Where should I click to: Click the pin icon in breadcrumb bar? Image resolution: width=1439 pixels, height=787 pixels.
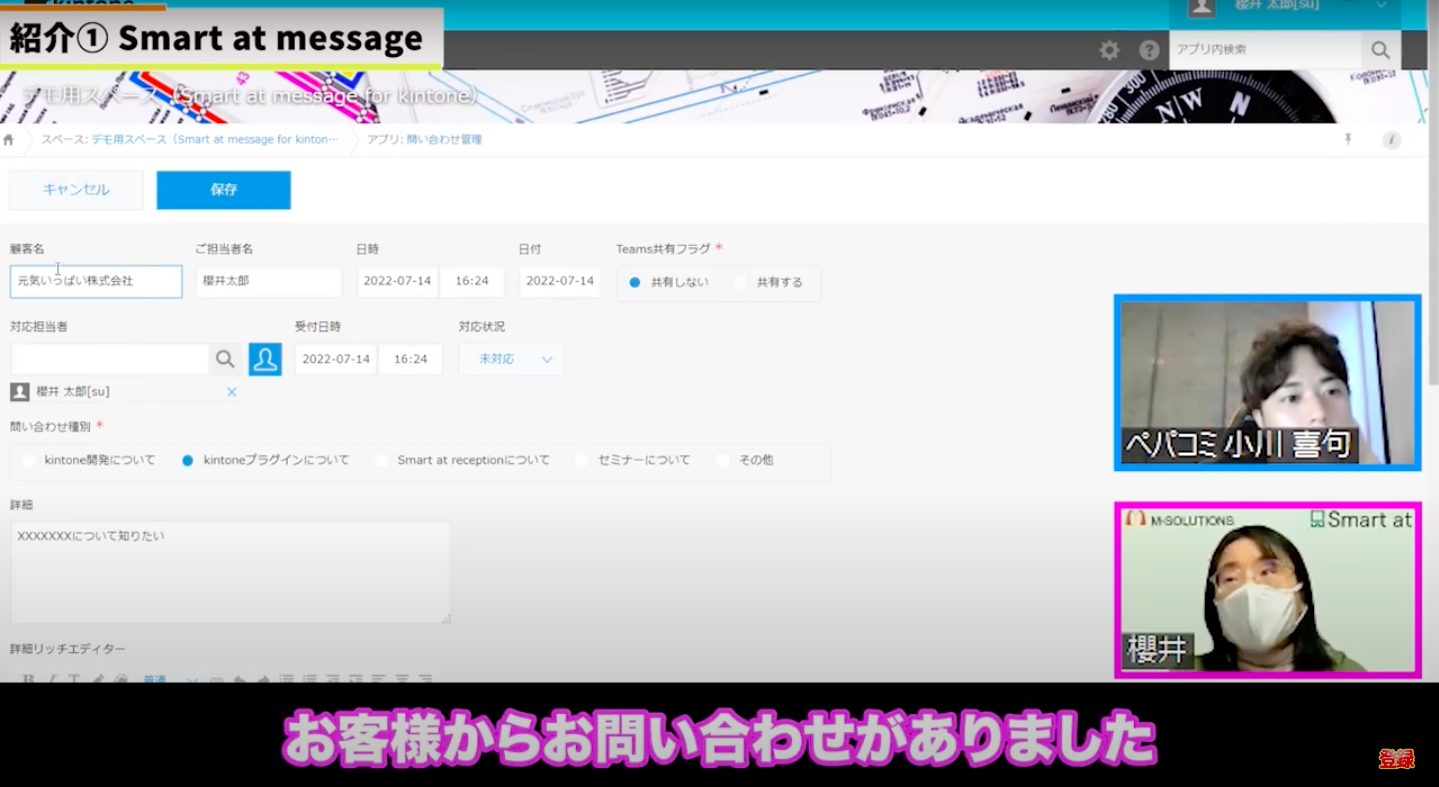point(1348,140)
